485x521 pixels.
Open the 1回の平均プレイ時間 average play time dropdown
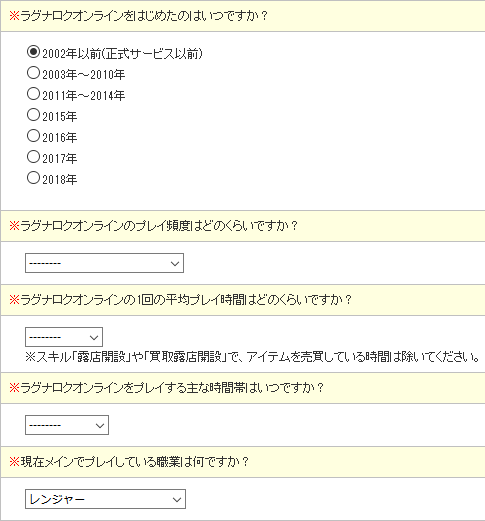[64, 337]
